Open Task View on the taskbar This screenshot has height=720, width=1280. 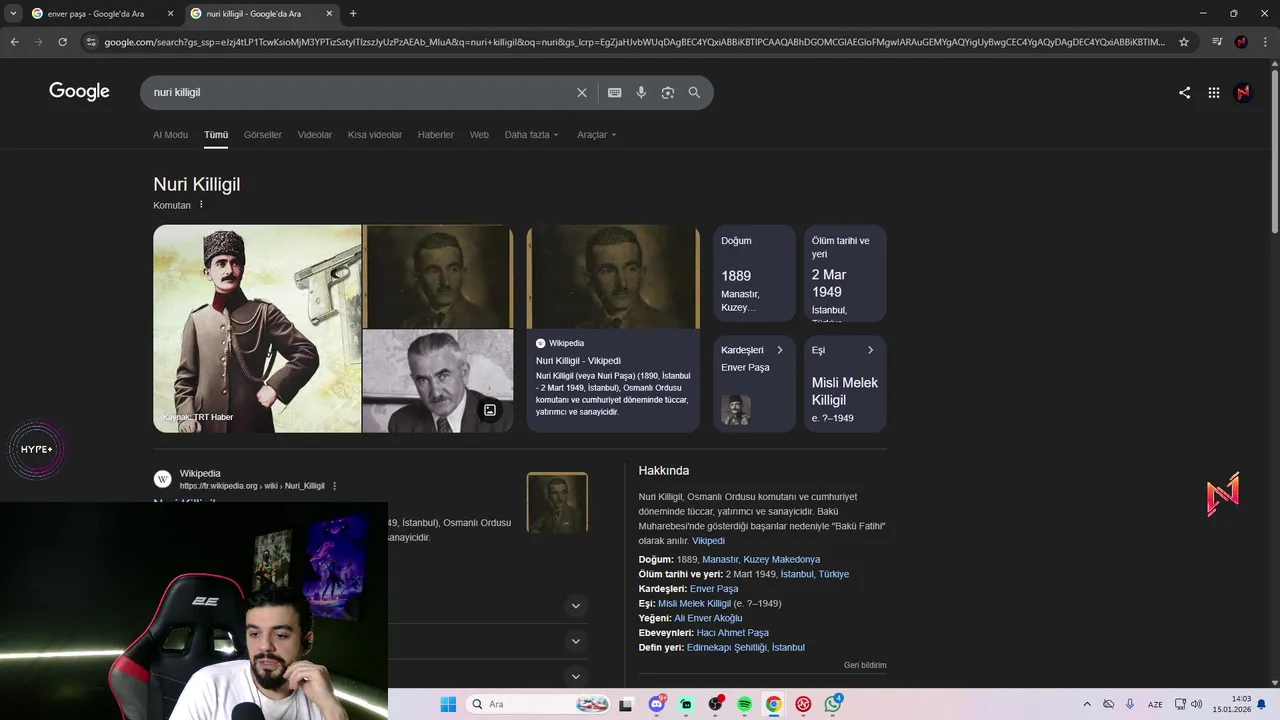tap(626, 704)
